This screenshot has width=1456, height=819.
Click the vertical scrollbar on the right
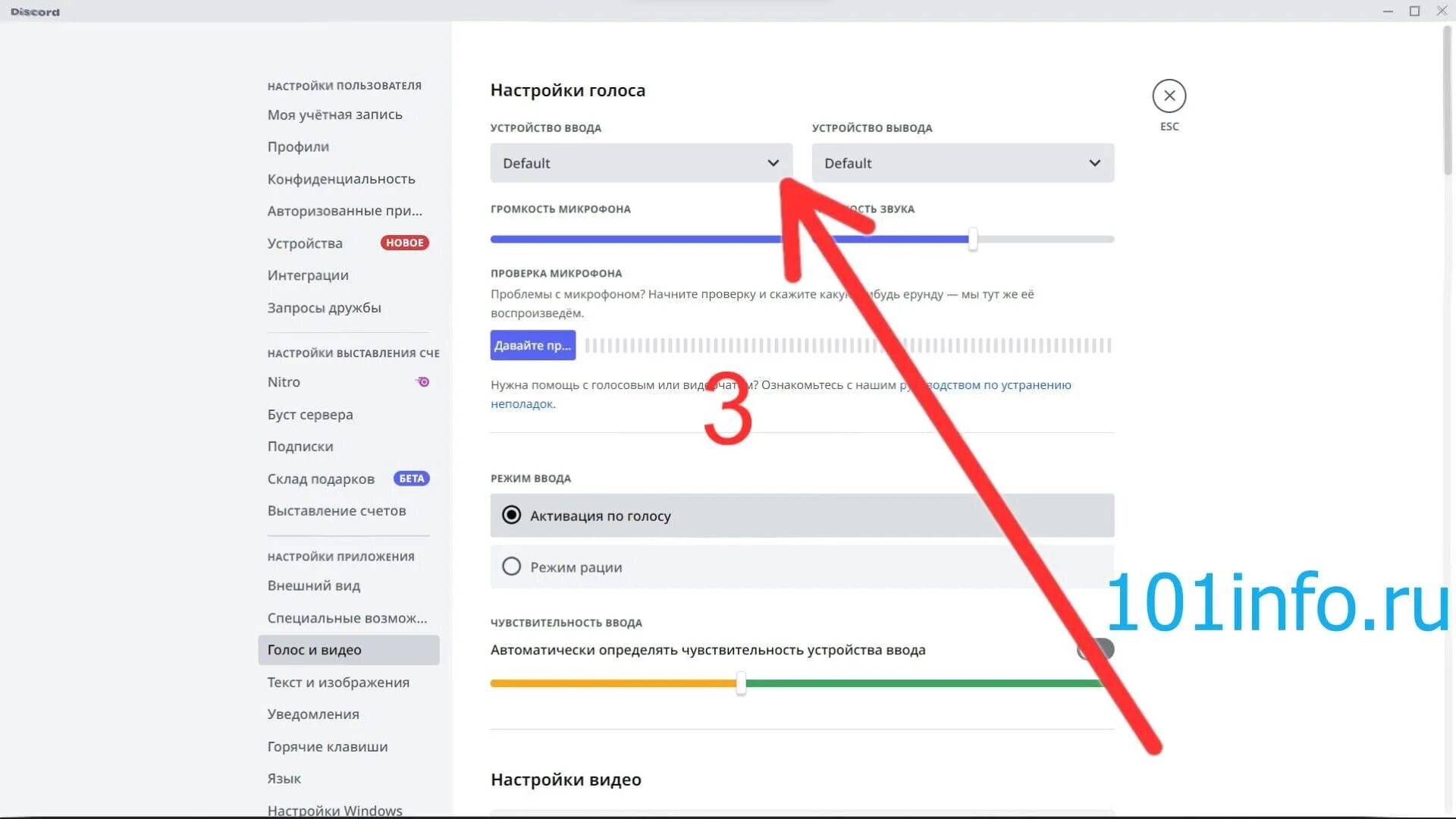(1447, 99)
